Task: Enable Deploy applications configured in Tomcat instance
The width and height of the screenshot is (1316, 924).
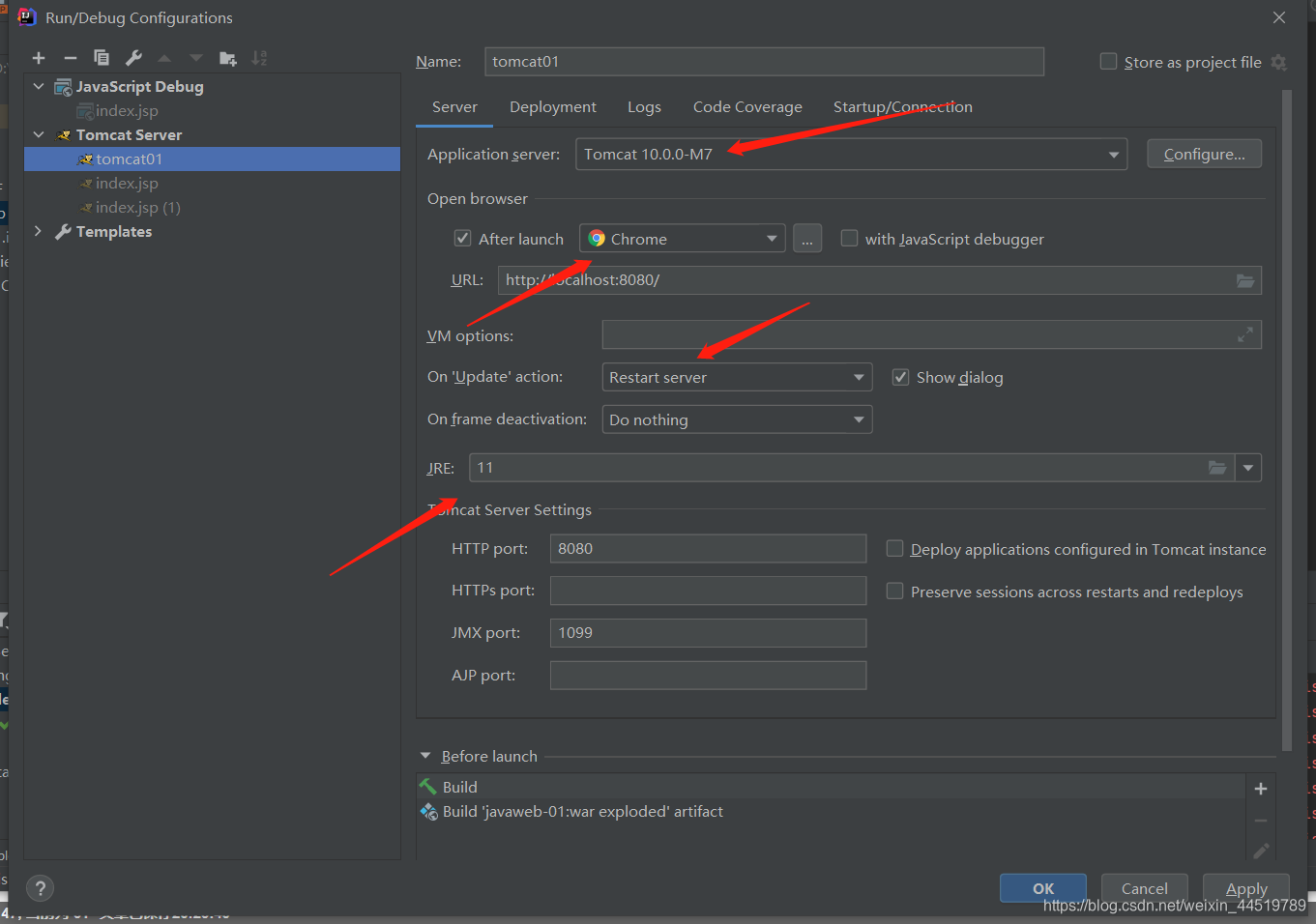Action: click(895, 549)
